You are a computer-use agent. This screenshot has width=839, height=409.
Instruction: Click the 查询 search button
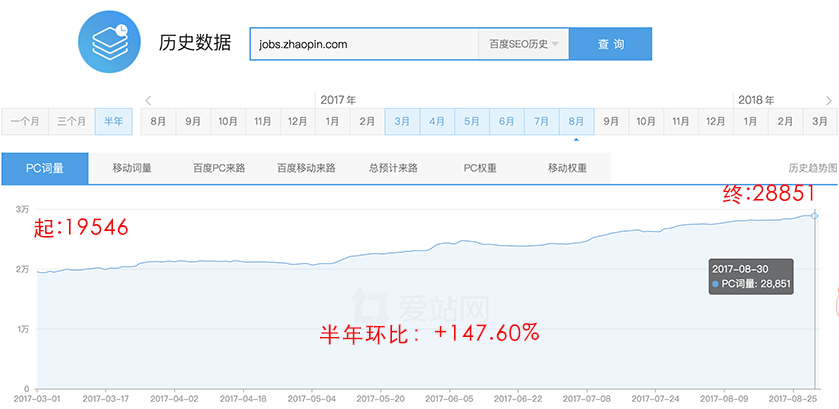click(611, 44)
